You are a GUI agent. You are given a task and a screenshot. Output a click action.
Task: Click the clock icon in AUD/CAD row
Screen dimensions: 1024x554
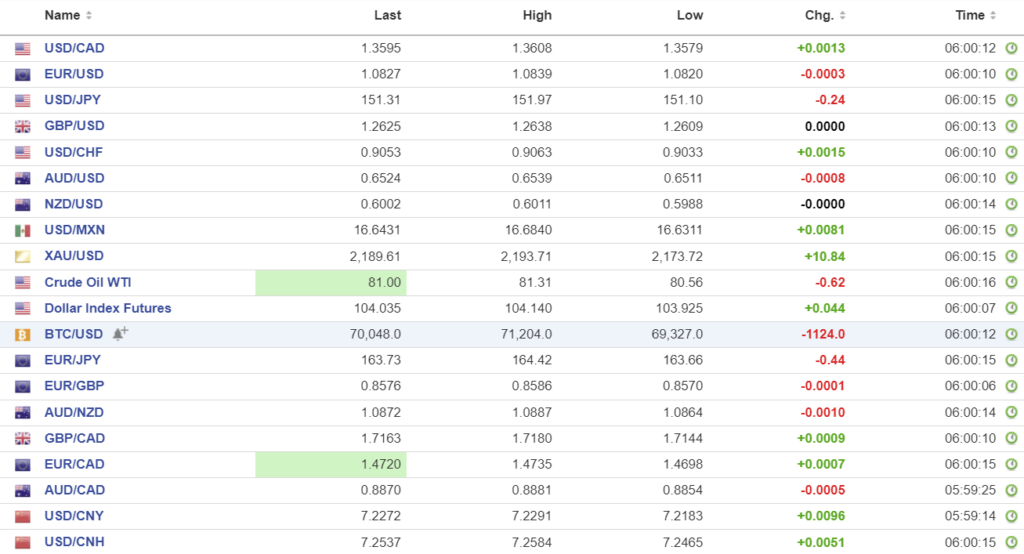pyautogui.click(x=1011, y=490)
